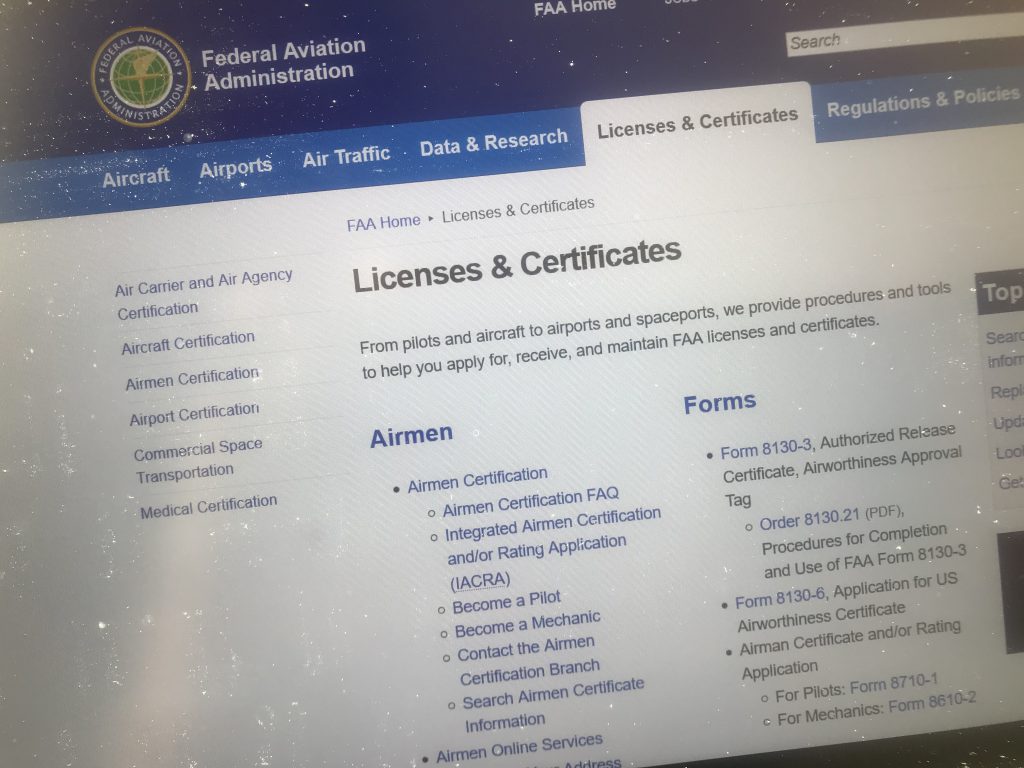Select the Licenses & Certificates tab
This screenshot has width=1024, height=768.
(x=697, y=122)
